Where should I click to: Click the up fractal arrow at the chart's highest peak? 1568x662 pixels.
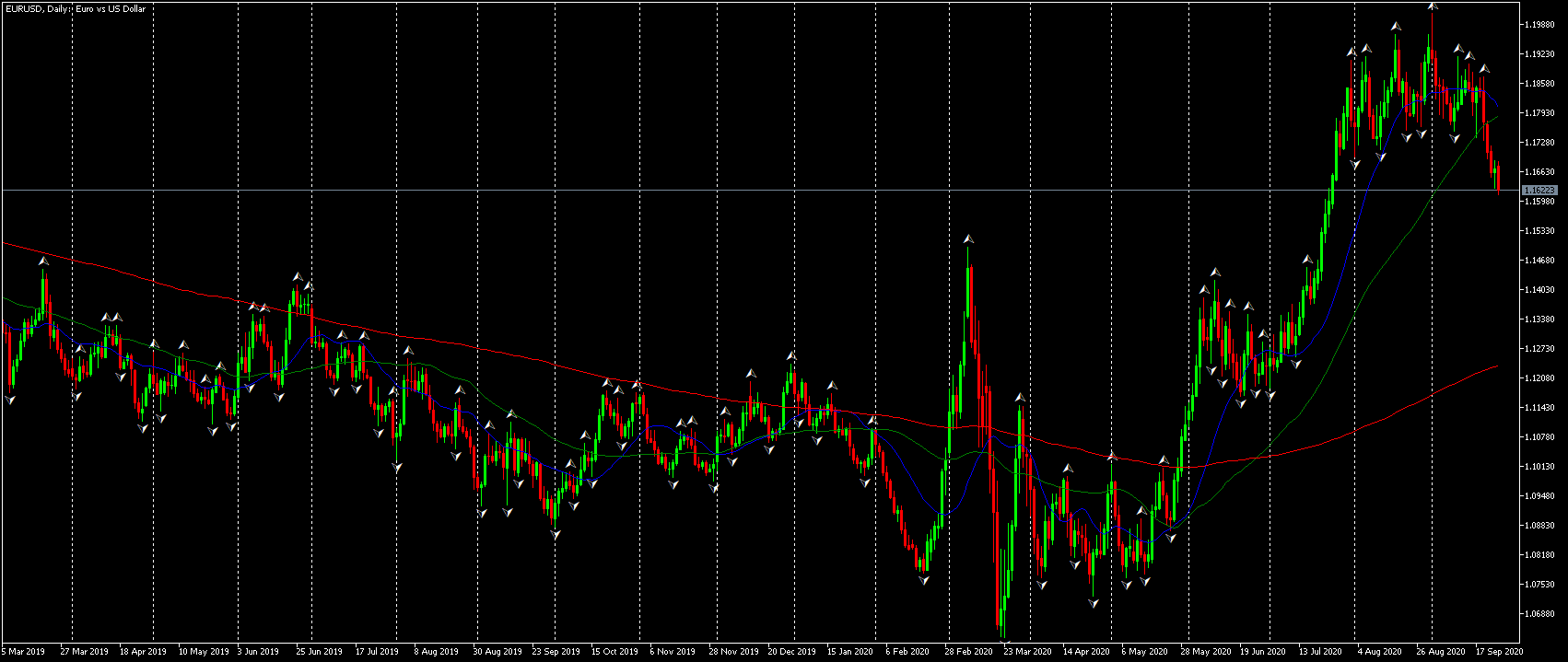(x=1433, y=6)
